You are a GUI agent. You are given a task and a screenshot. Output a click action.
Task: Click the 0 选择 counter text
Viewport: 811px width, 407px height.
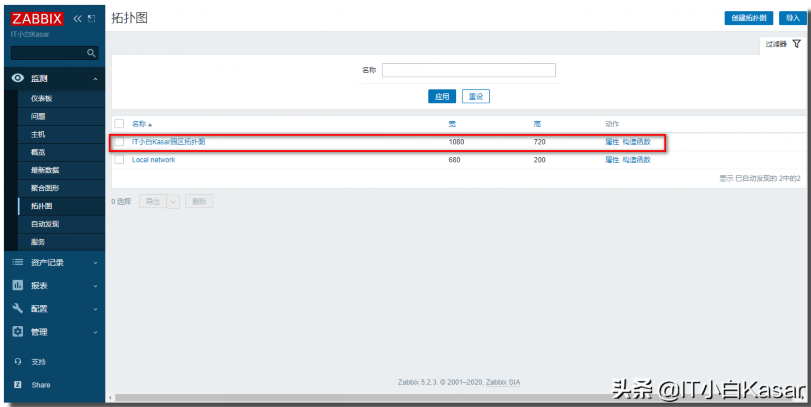(121, 202)
